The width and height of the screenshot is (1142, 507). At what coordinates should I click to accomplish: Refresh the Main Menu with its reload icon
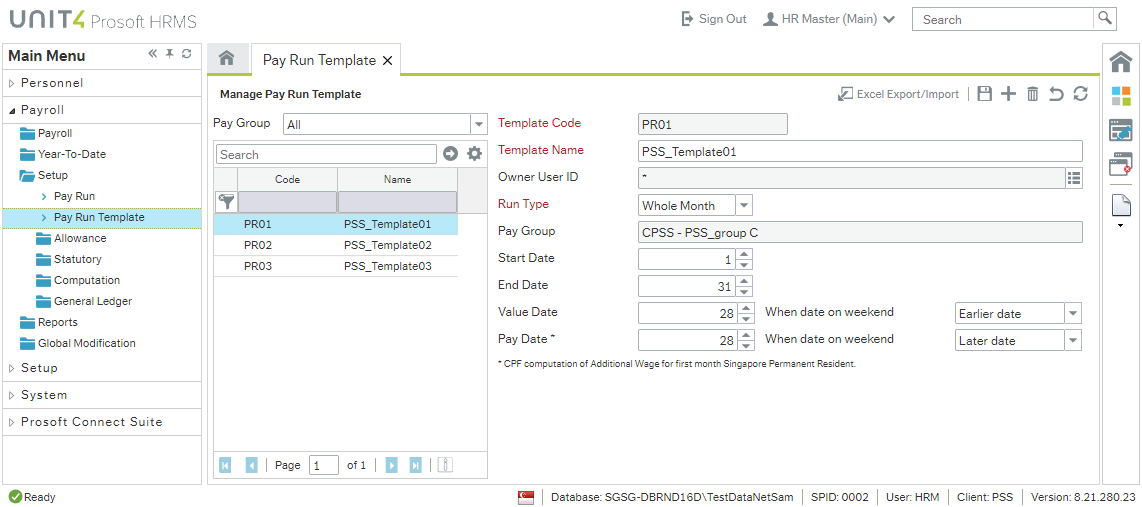point(186,54)
